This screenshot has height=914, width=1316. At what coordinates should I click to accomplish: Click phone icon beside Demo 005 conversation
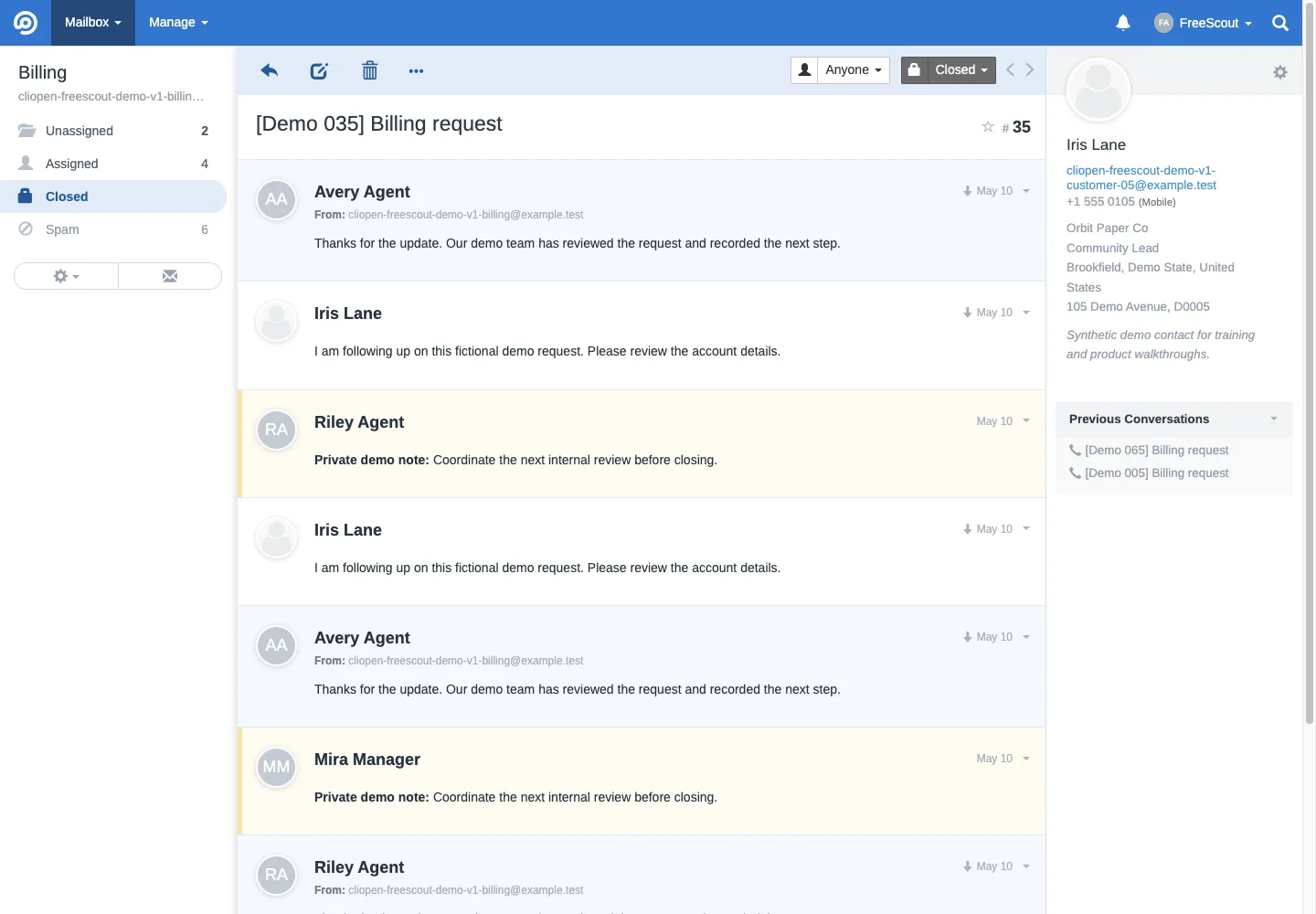1075,473
